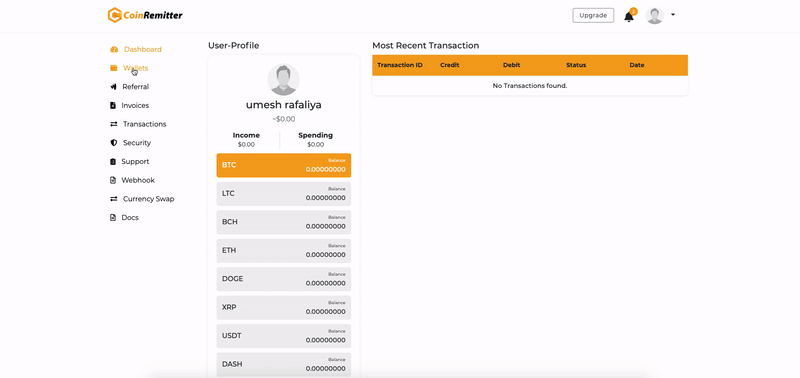
Task: Click the Credit column header
Action: point(449,65)
